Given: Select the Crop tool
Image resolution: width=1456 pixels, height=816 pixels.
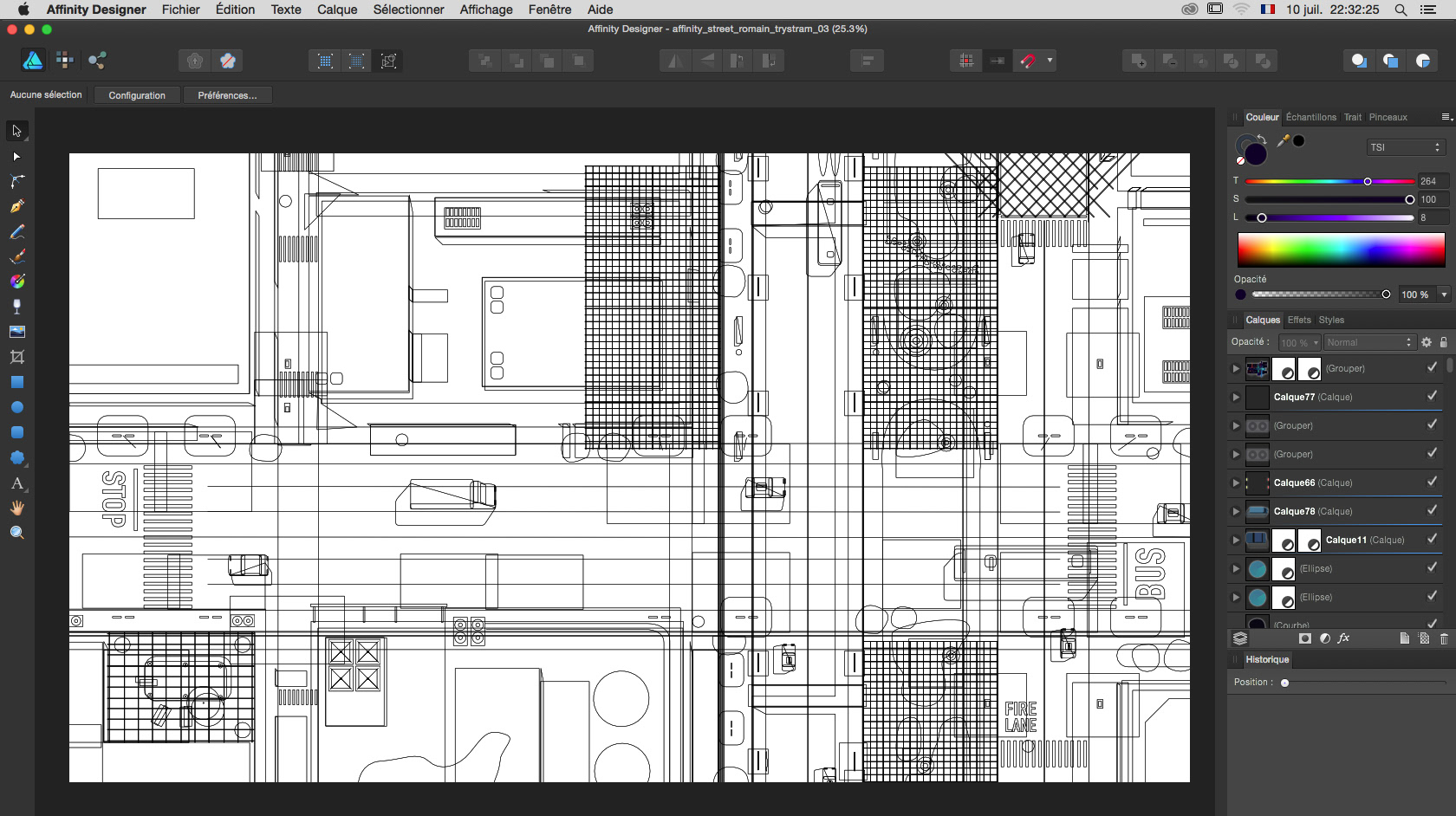Looking at the screenshot, I should (16, 357).
